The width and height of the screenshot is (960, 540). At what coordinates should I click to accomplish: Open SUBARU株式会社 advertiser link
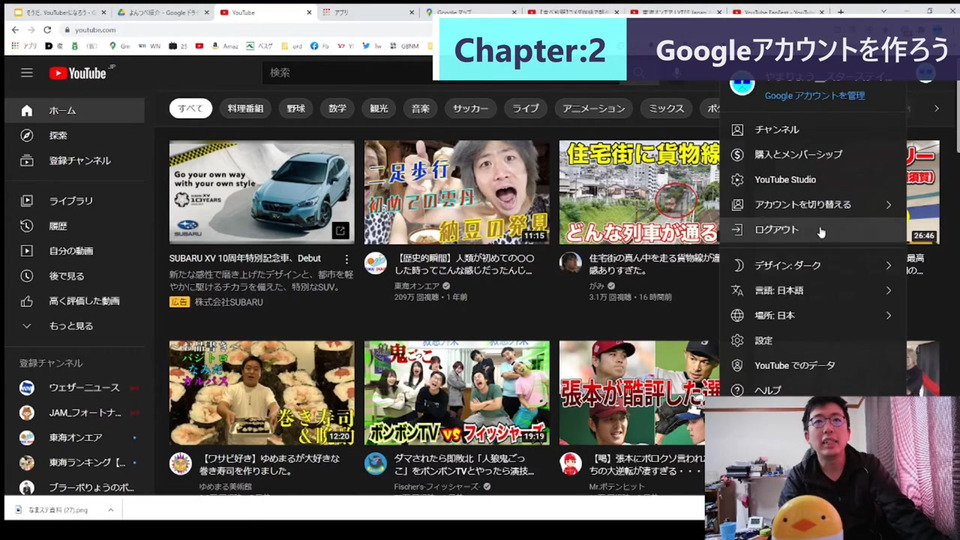[x=229, y=302]
